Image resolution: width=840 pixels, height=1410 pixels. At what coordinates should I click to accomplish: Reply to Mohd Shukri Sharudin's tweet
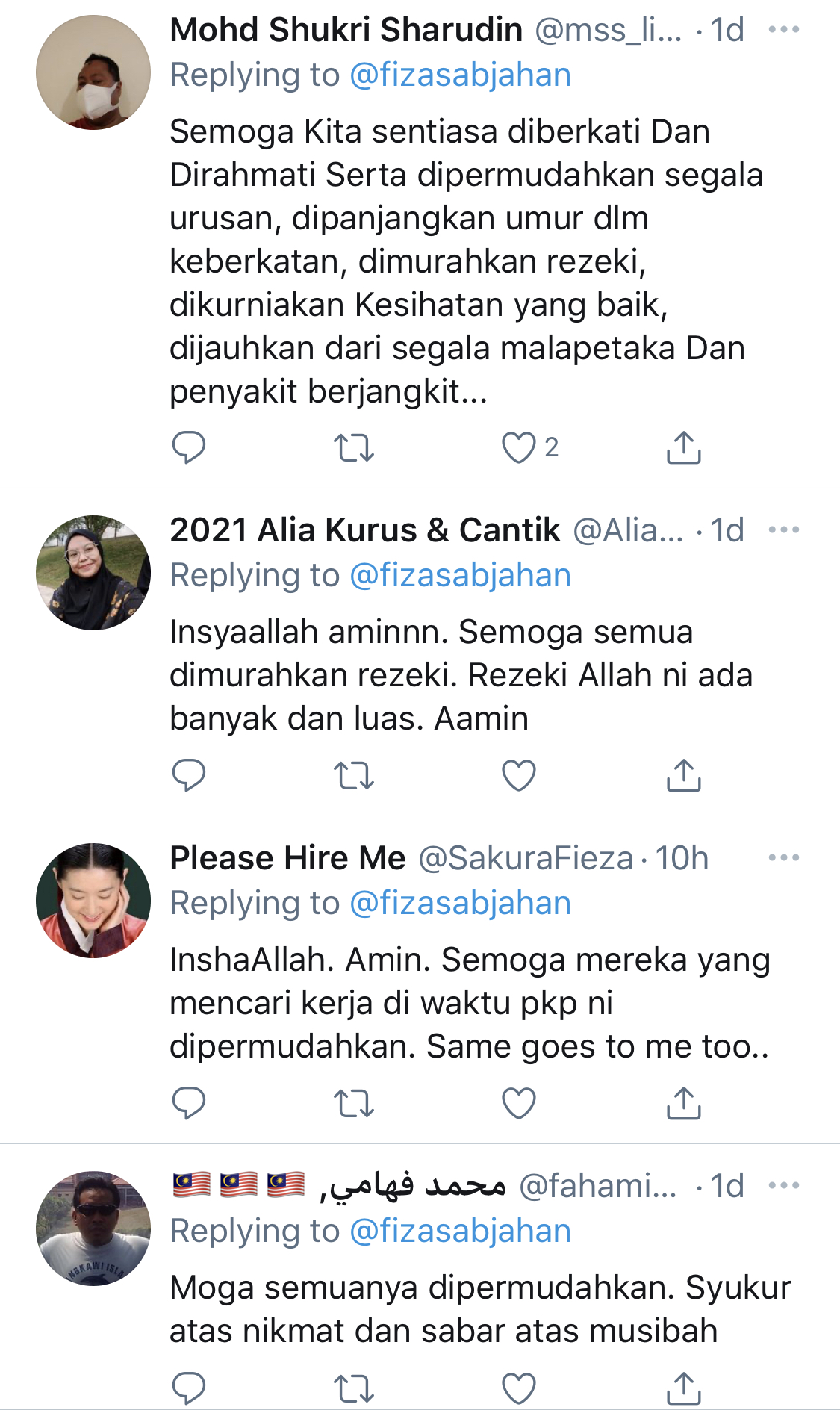pos(188,447)
